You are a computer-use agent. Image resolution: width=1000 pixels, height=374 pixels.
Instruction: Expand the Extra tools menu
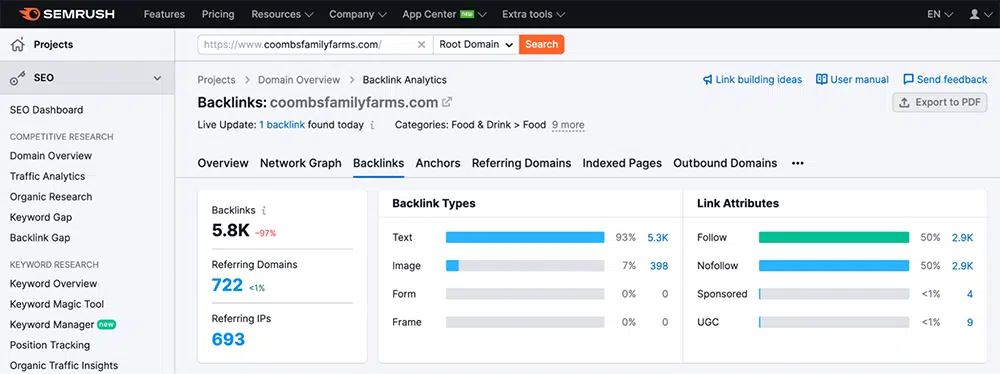click(533, 14)
